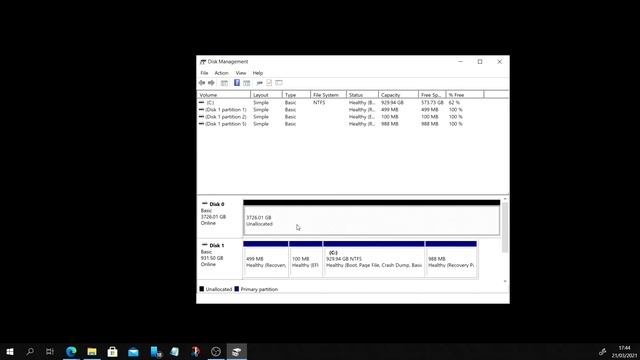Click the last toolbar icon resembling a window
640x360 pixels.
(x=279, y=83)
